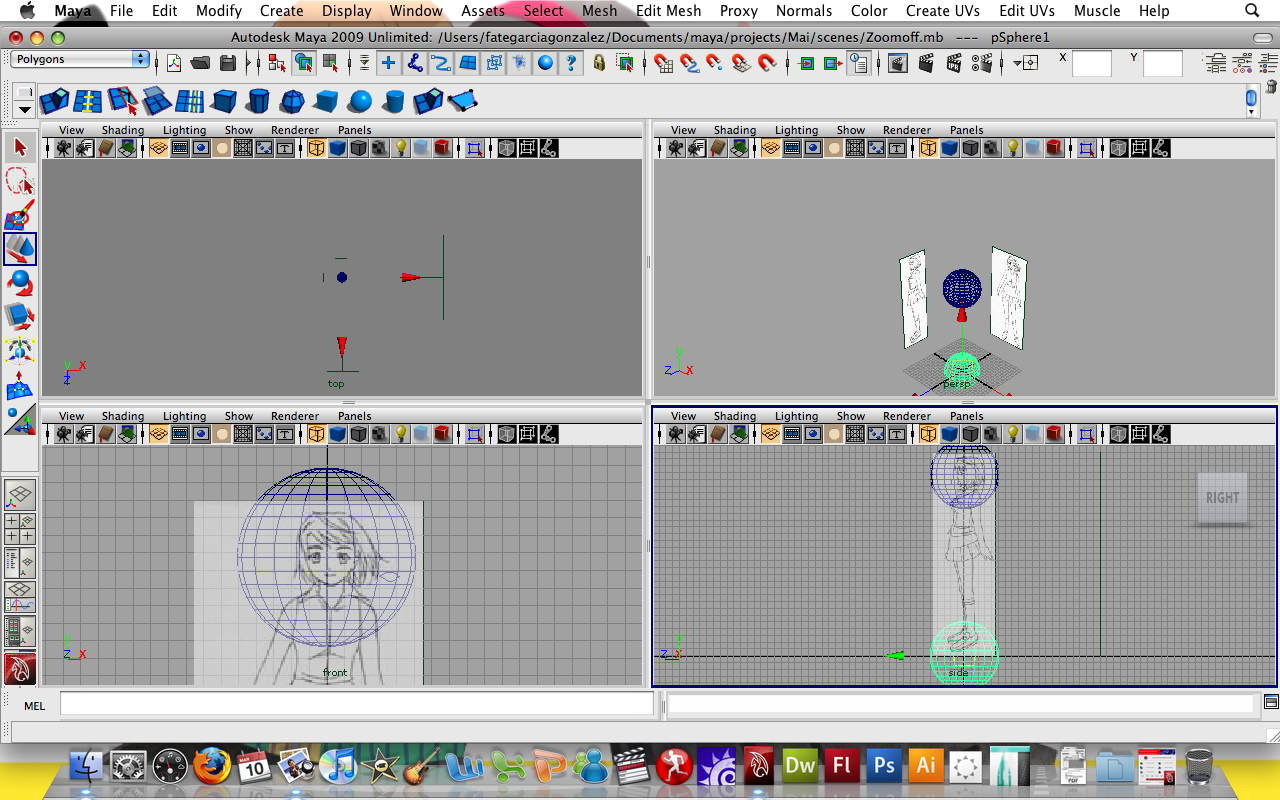
Task: Click outputs from selected object icon
Action: point(832,63)
